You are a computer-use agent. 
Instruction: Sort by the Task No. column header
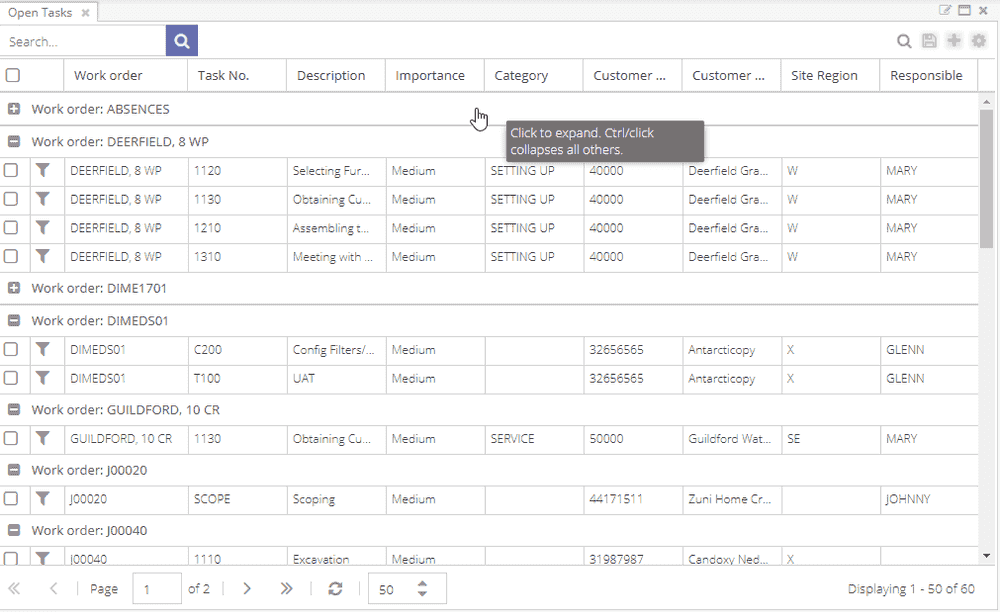[x=237, y=75]
